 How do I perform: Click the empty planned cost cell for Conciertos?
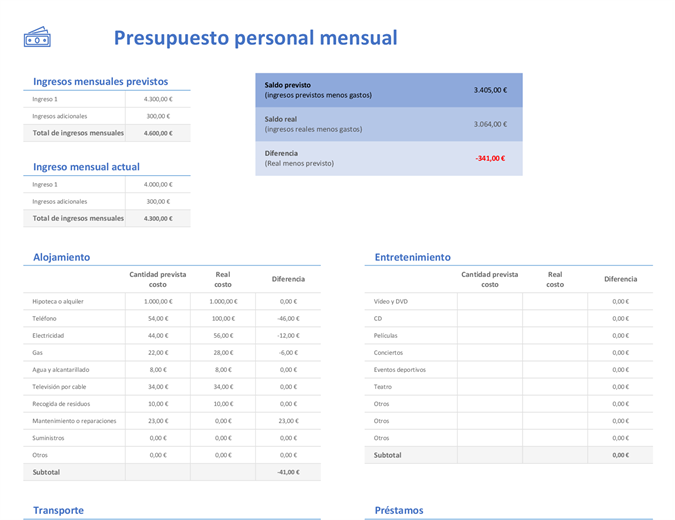[x=490, y=353]
